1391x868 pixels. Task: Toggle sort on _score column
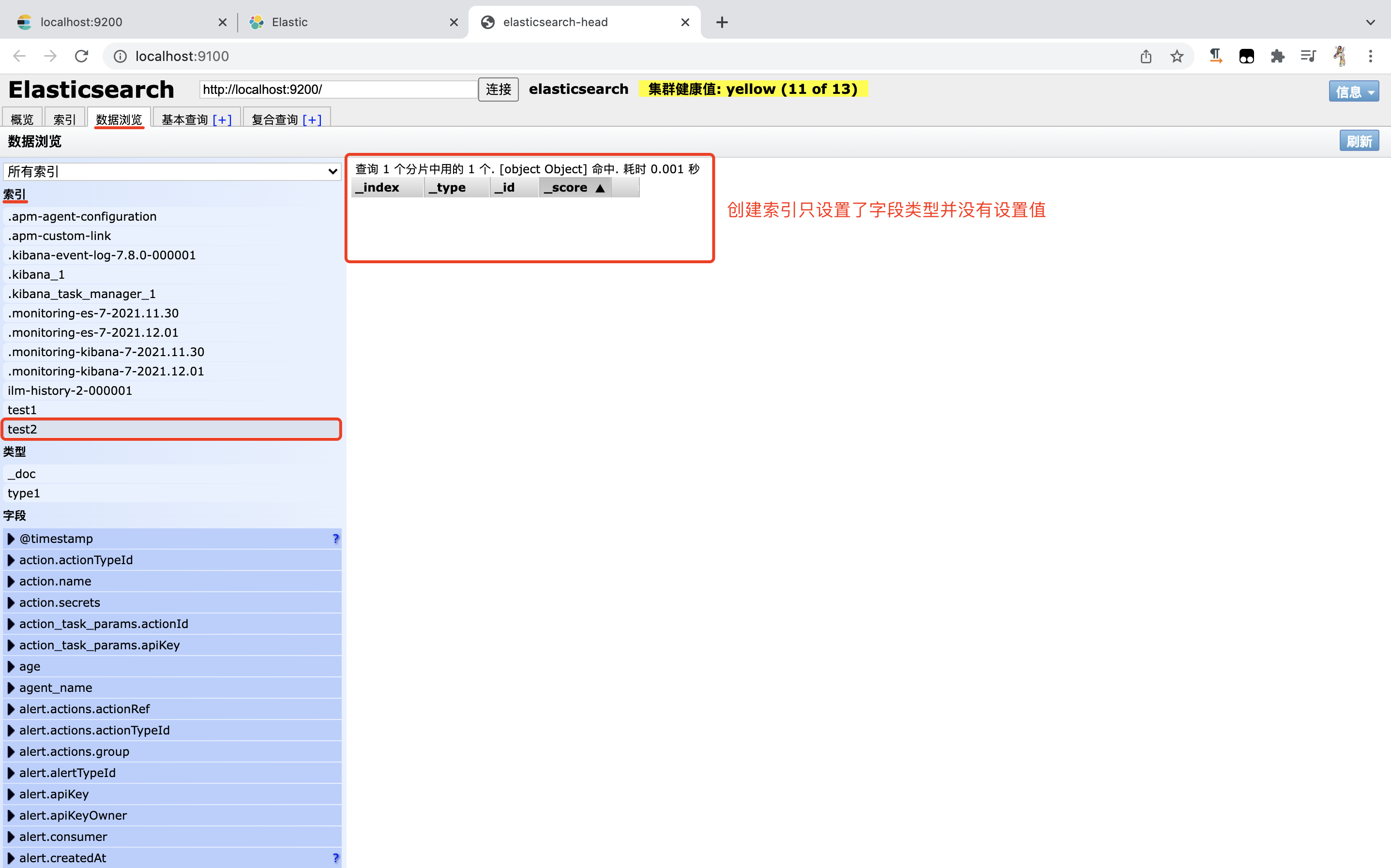point(575,187)
